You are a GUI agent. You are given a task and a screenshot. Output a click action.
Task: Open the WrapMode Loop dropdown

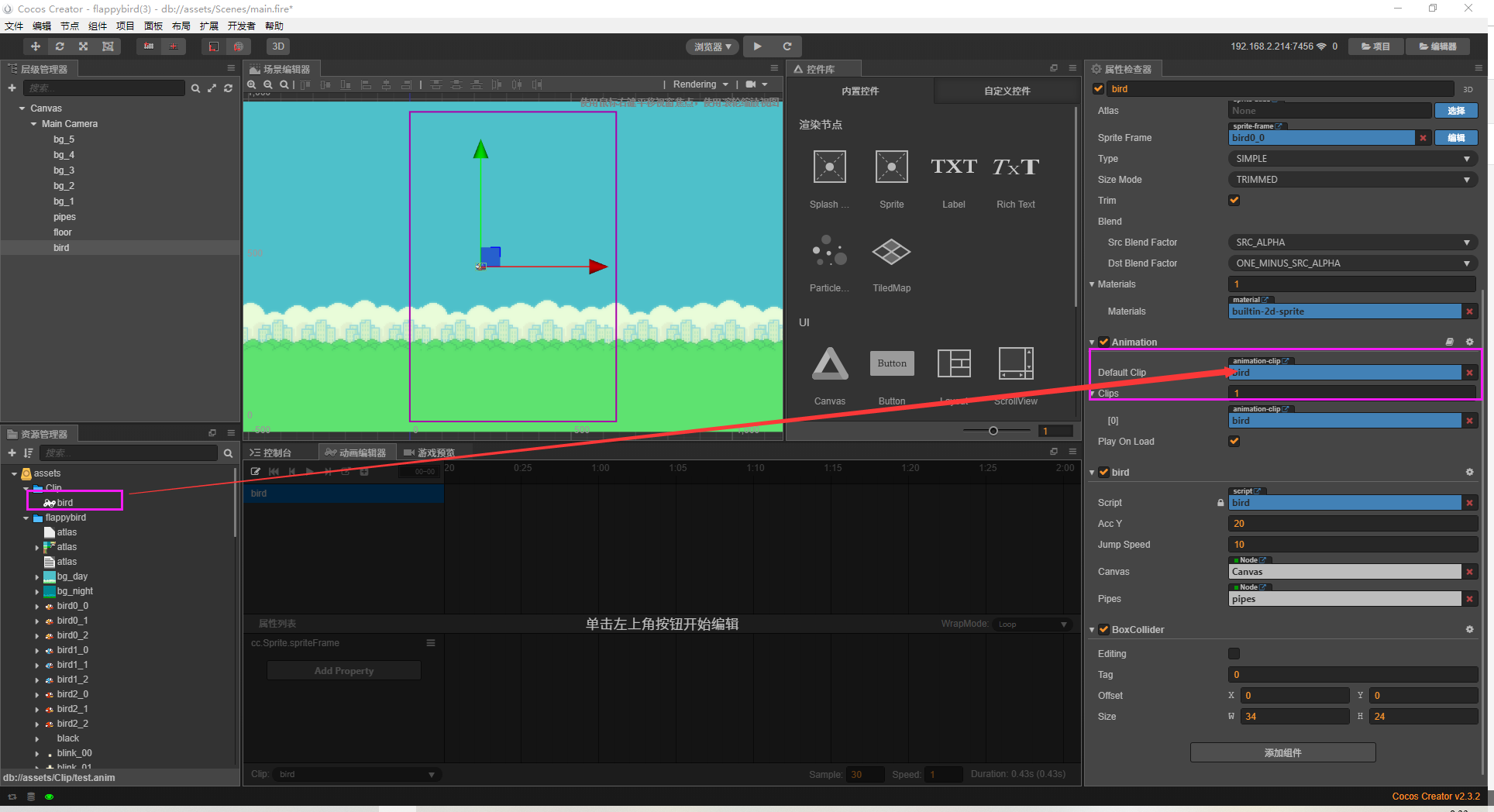(1033, 624)
